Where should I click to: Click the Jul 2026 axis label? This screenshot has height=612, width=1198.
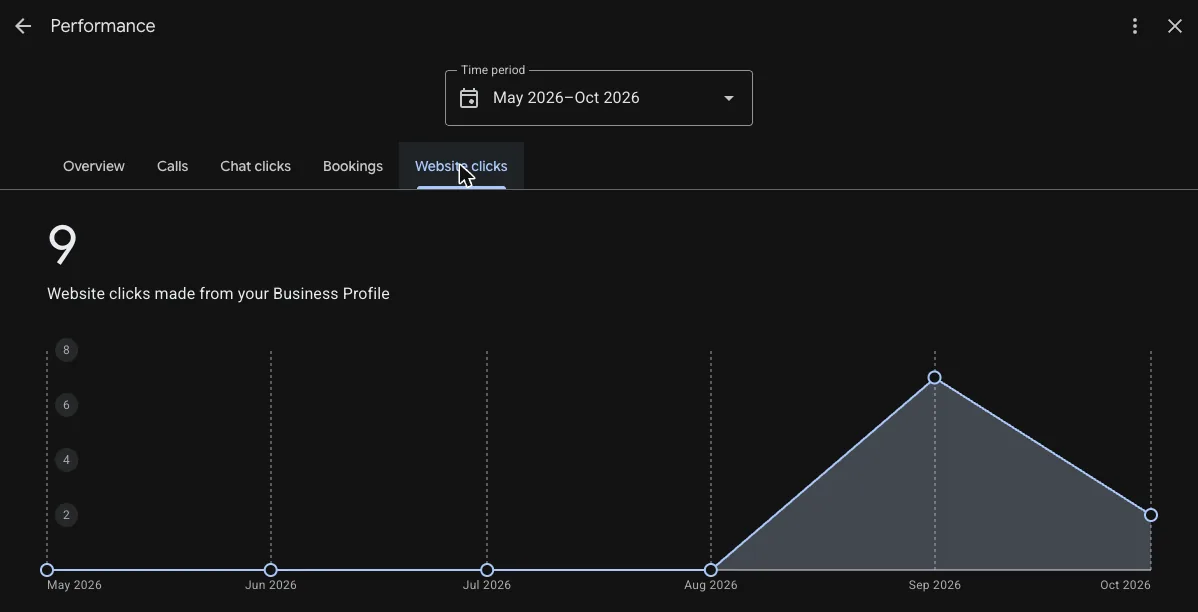(x=487, y=585)
